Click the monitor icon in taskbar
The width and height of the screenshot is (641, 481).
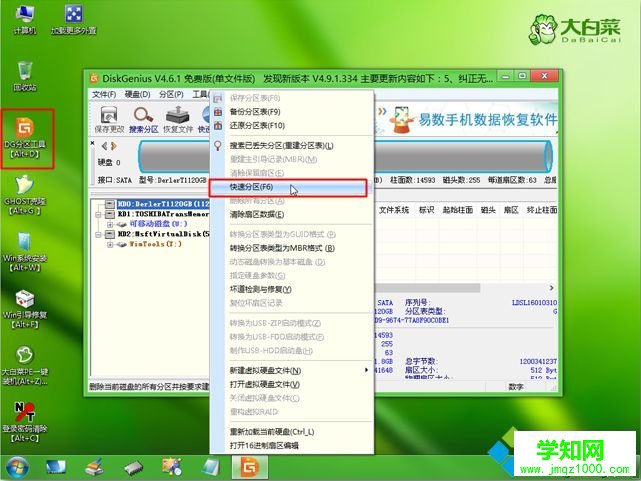pos(56,468)
